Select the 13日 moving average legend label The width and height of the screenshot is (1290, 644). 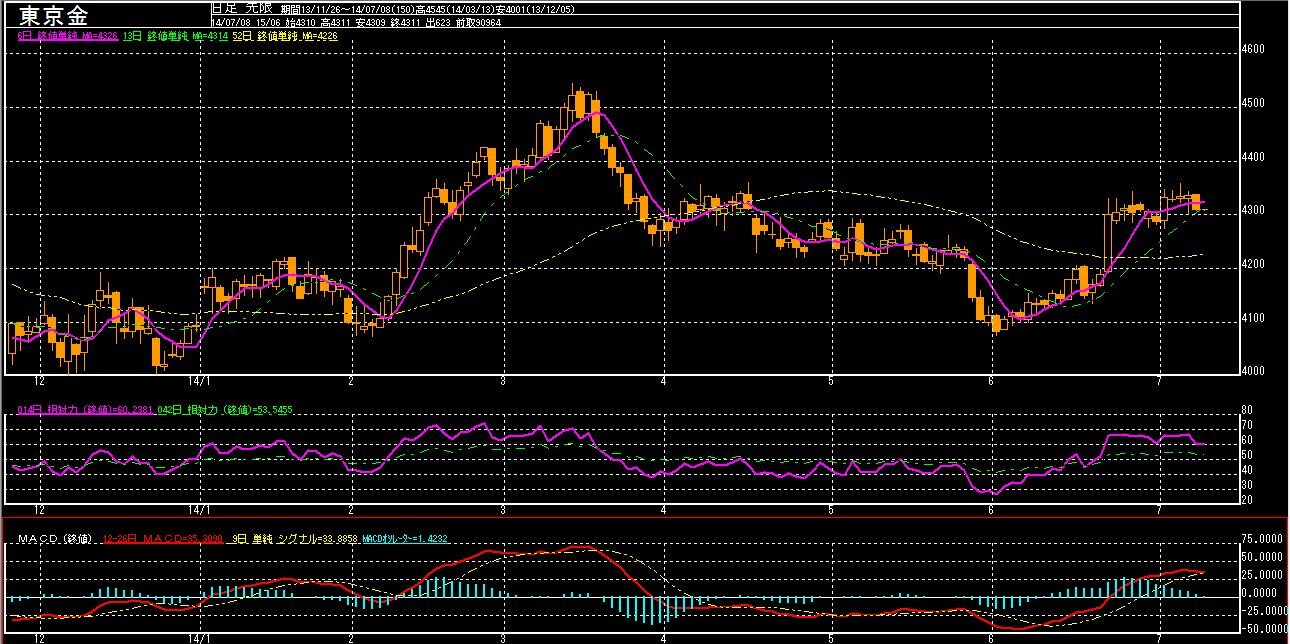(x=176, y=35)
